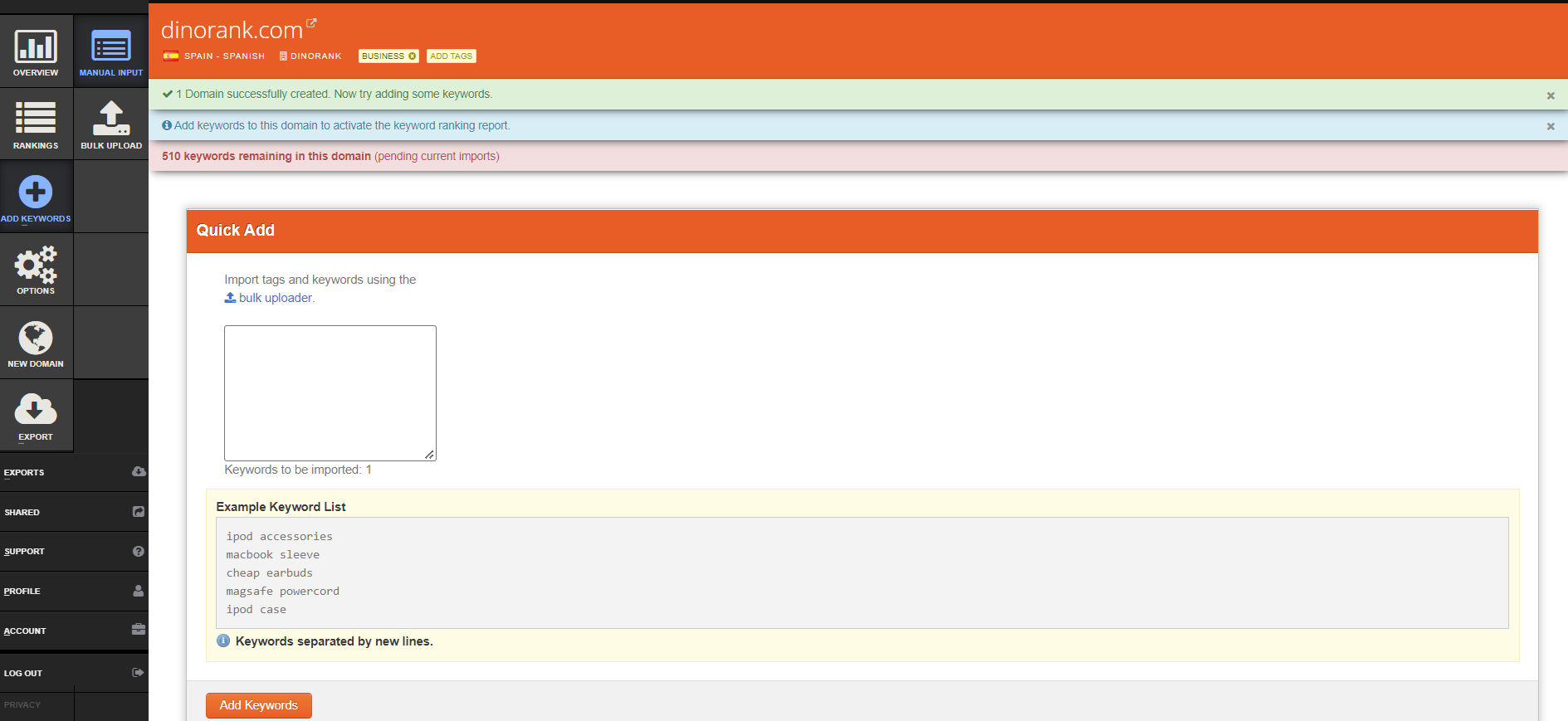
Task: Click the Add Keywords orange button
Action: click(259, 705)
